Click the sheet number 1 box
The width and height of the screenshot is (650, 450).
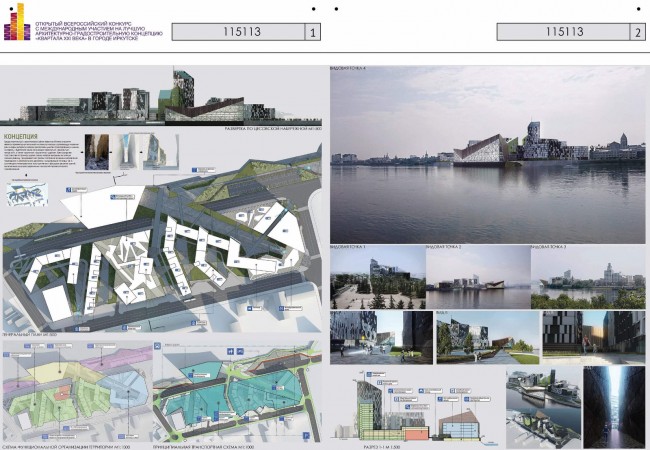click(x=313, y=32)
